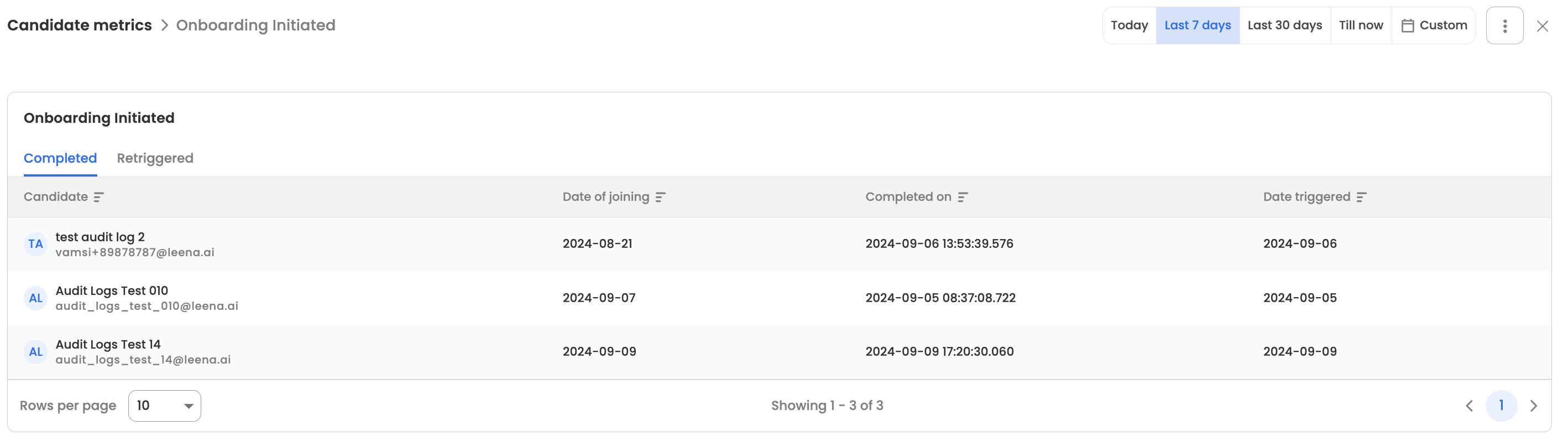Sort by Date triggered icon
Image resolution: width=1568 pixels, height=446 pixels.
(x=1362, y=198)
